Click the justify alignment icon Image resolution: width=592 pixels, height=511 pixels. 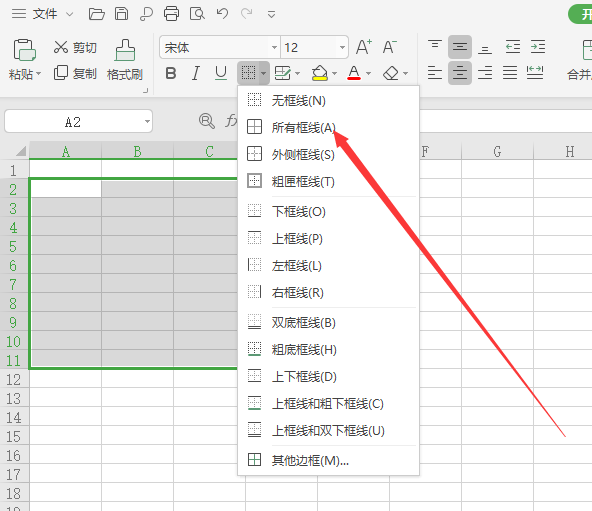pos(510,73)
